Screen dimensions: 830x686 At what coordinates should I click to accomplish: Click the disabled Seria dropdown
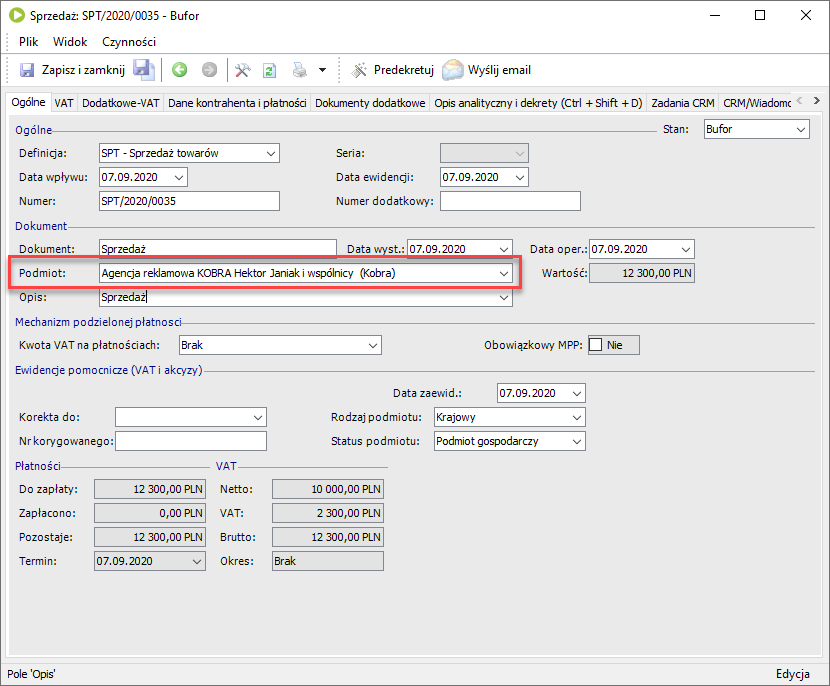(484, 154)
